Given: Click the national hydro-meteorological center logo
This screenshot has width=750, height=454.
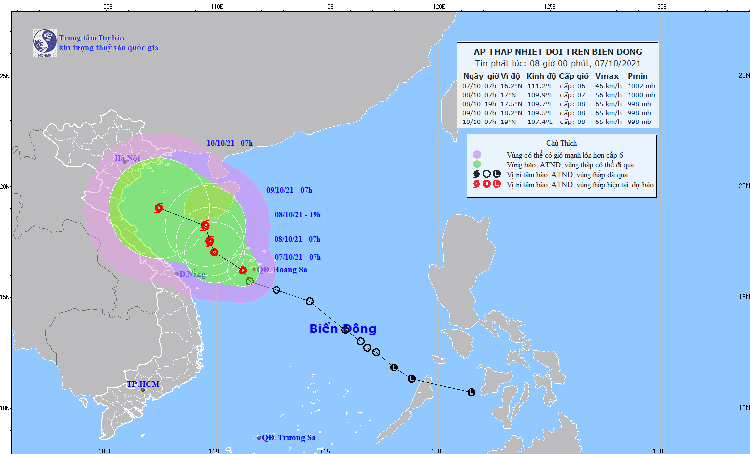Looking at the screenshot, I should point(45,43).
